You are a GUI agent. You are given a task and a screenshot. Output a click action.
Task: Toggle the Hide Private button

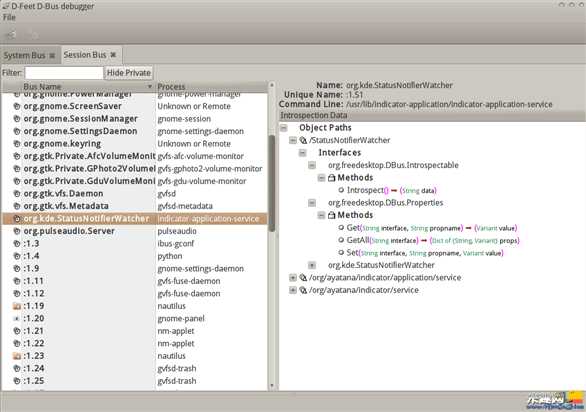[129, 73]
